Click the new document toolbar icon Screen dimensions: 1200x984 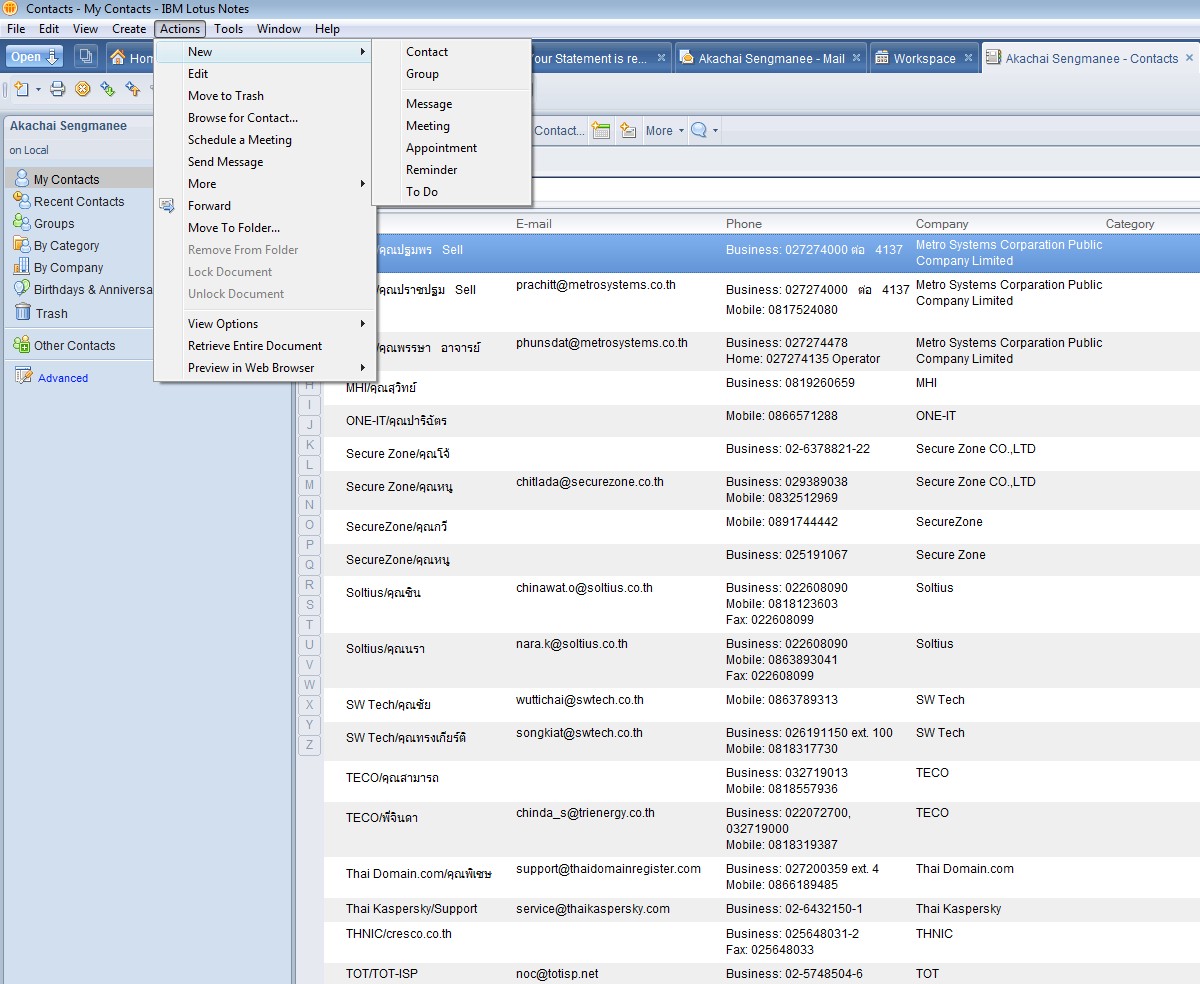point(22,89)
